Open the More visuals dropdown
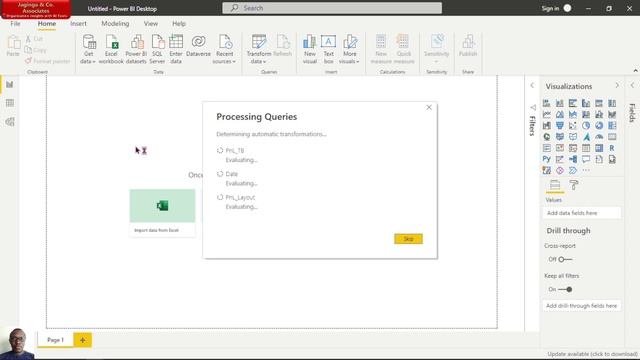 click(349, 49)
